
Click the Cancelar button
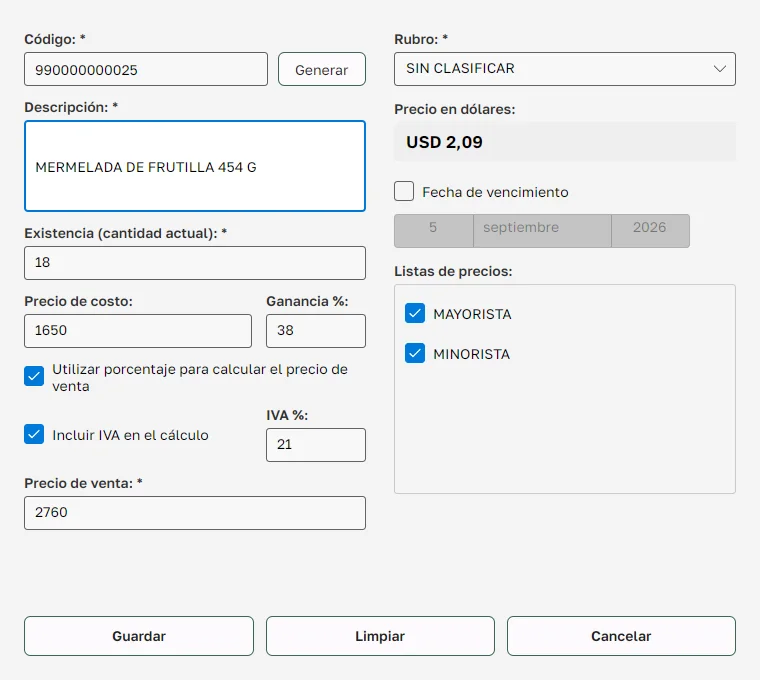[x=621, y=636]
